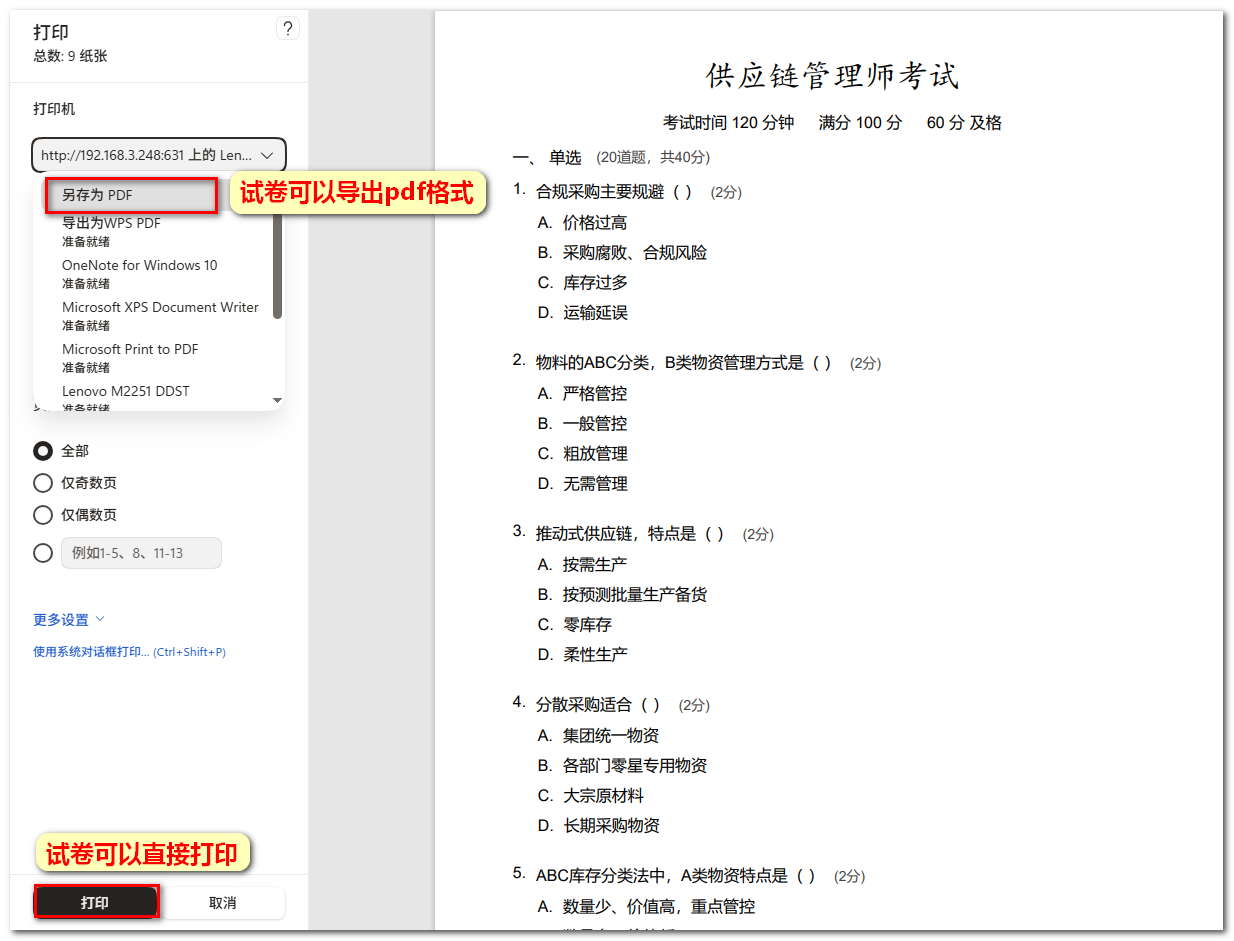Select the 仅偶数页 radio button
Image resolution: width=1234 pixels, height=941 pixels.
coord(43,515)
